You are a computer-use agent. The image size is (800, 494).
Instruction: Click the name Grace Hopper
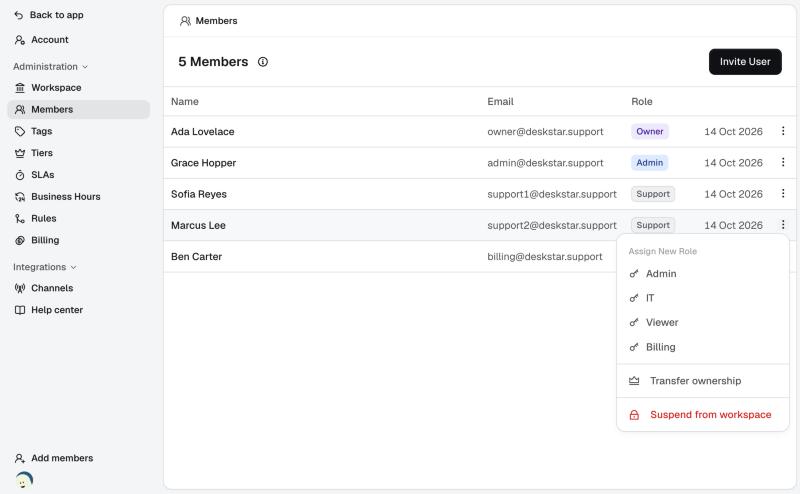click(x=204, y=163)
